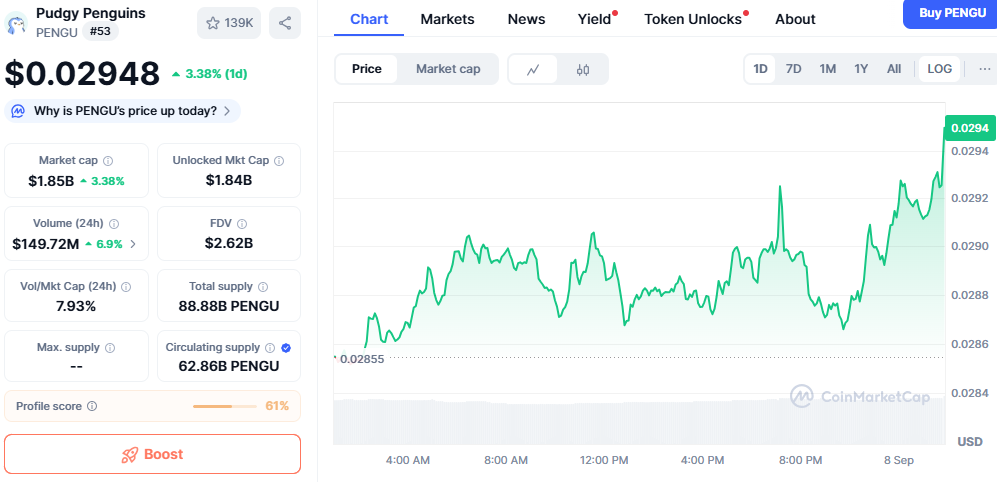Add PENGU to watchlist via star

point(229,23)
